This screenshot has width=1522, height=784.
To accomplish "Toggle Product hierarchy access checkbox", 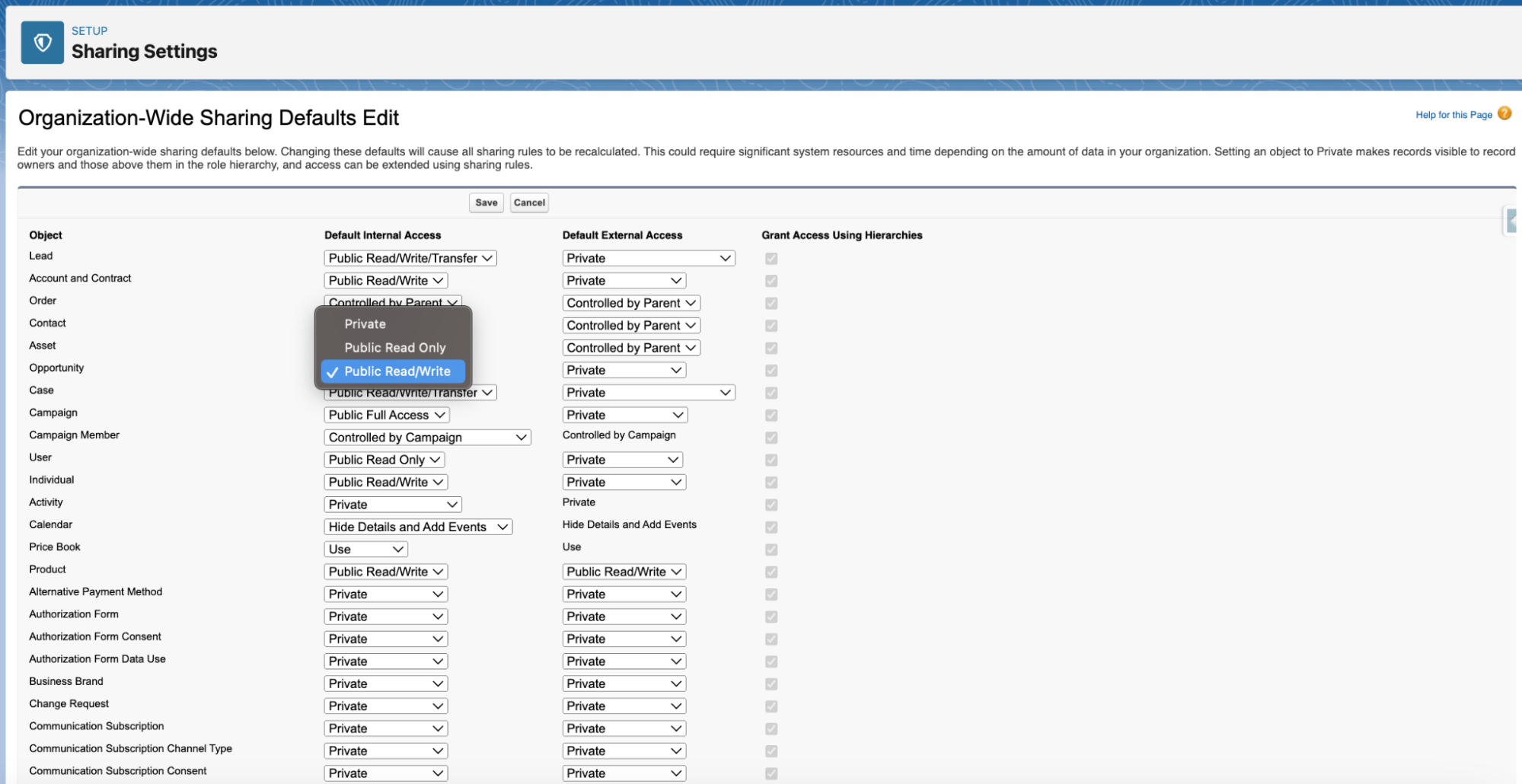I will 771,572.
